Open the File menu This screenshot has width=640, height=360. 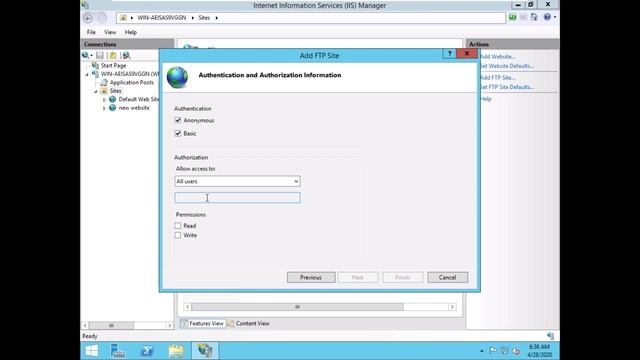91,32
